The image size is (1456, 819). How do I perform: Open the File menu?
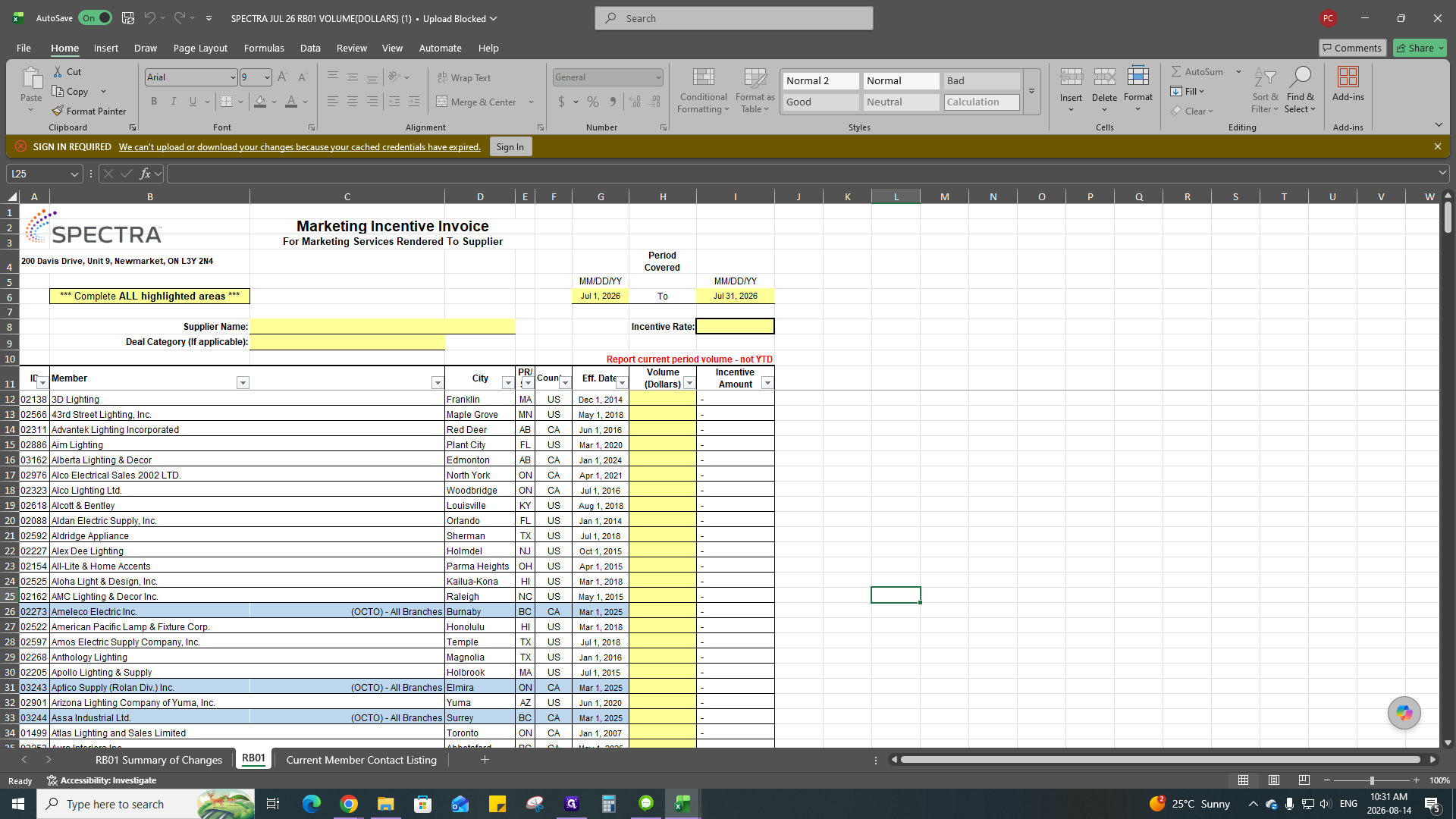24,48
